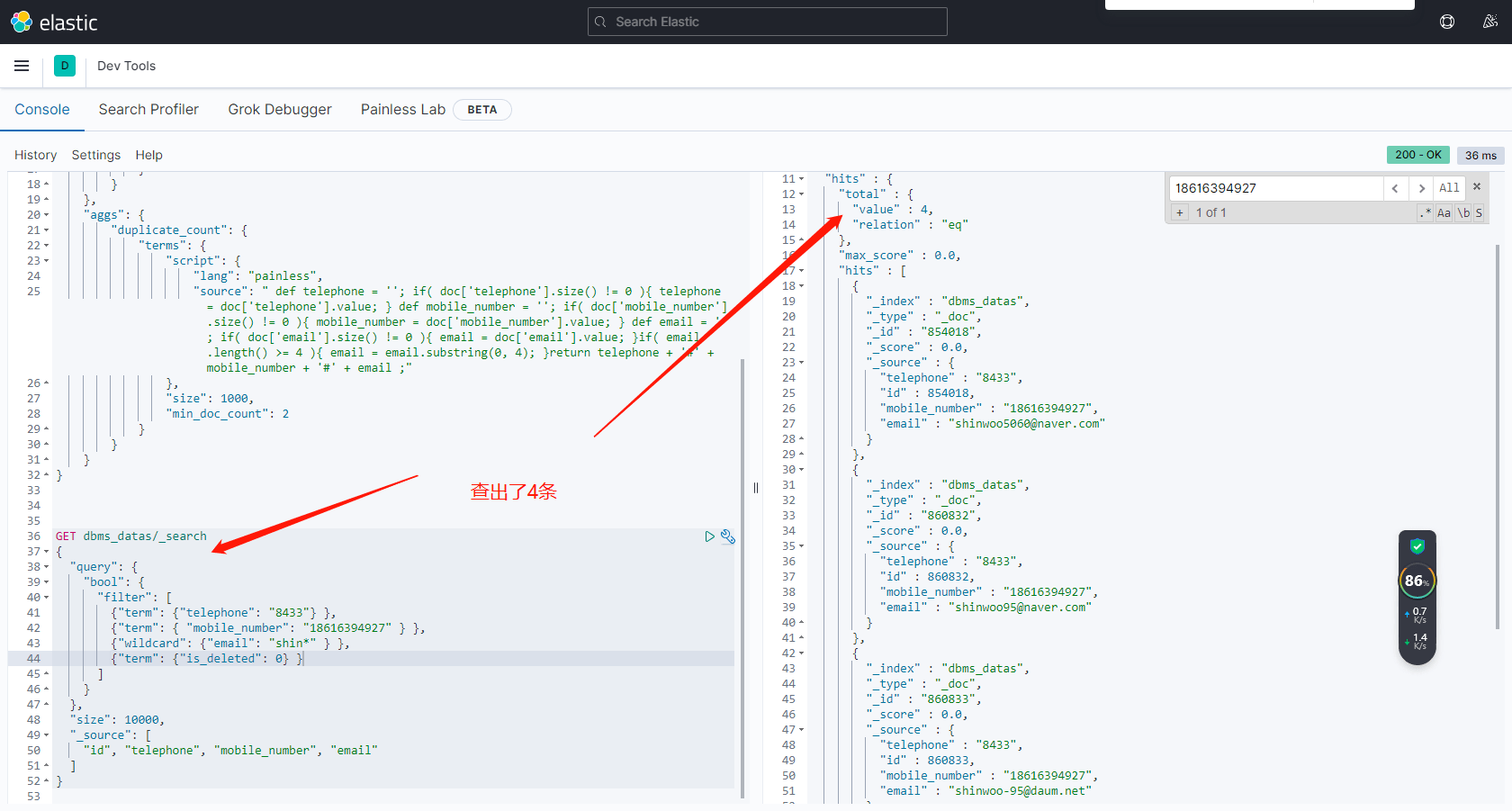Go to the previous search match
The image size is (1512, 811).
point(1395,188)
